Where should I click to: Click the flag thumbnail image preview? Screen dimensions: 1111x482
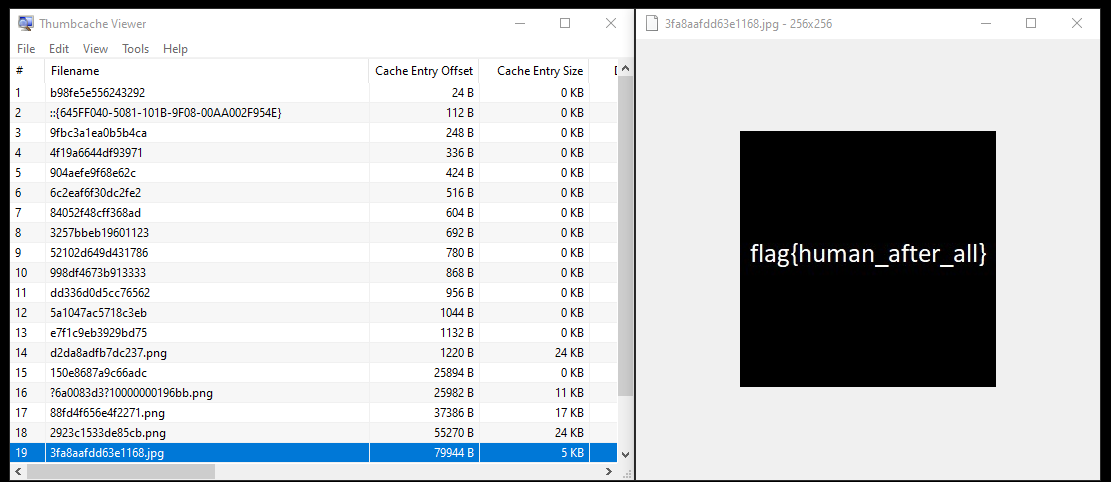click(867, 259)
